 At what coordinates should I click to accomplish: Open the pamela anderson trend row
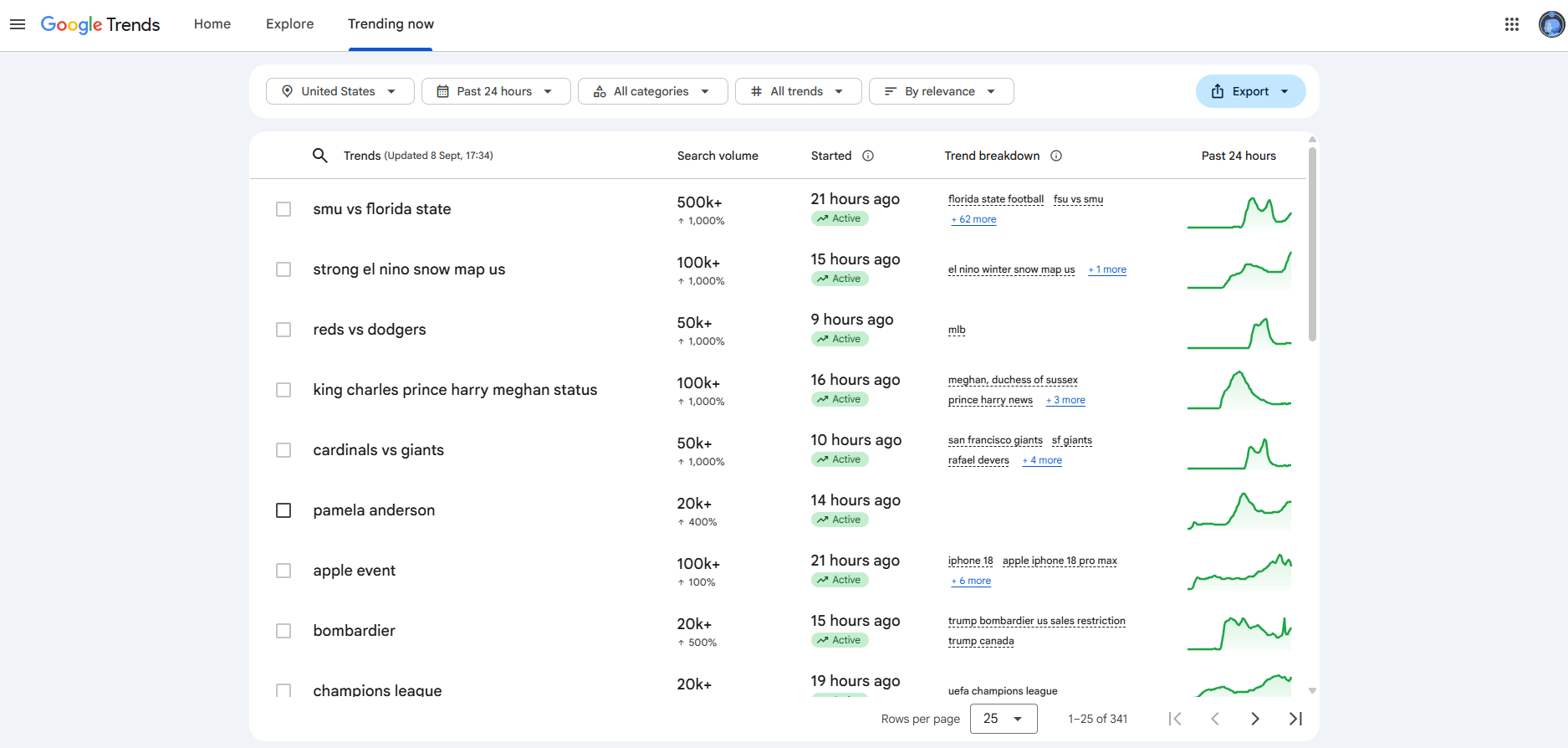coord(374,510)
